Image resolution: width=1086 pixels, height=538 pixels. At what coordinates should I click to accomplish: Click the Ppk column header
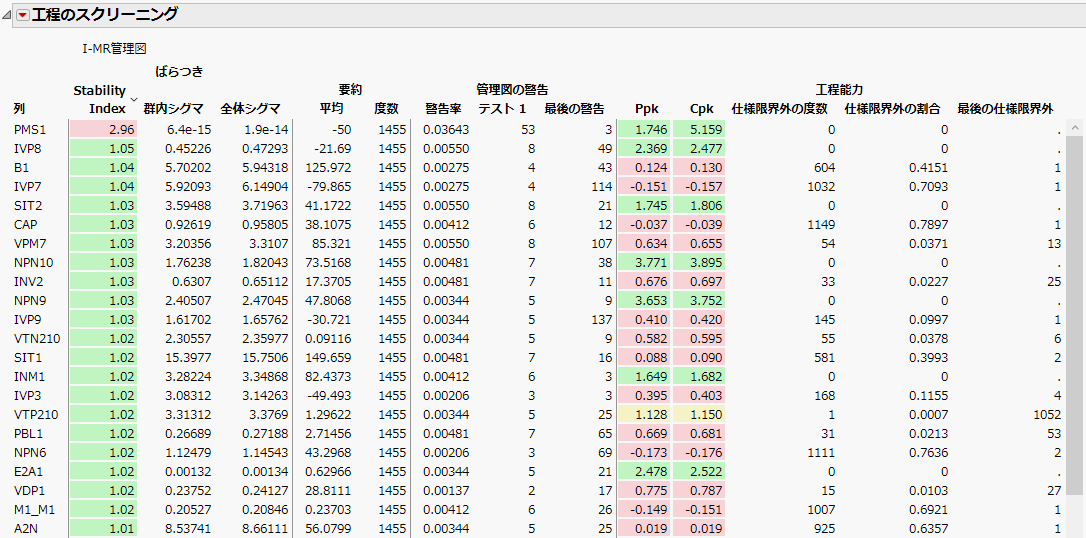tap(647, 108)
